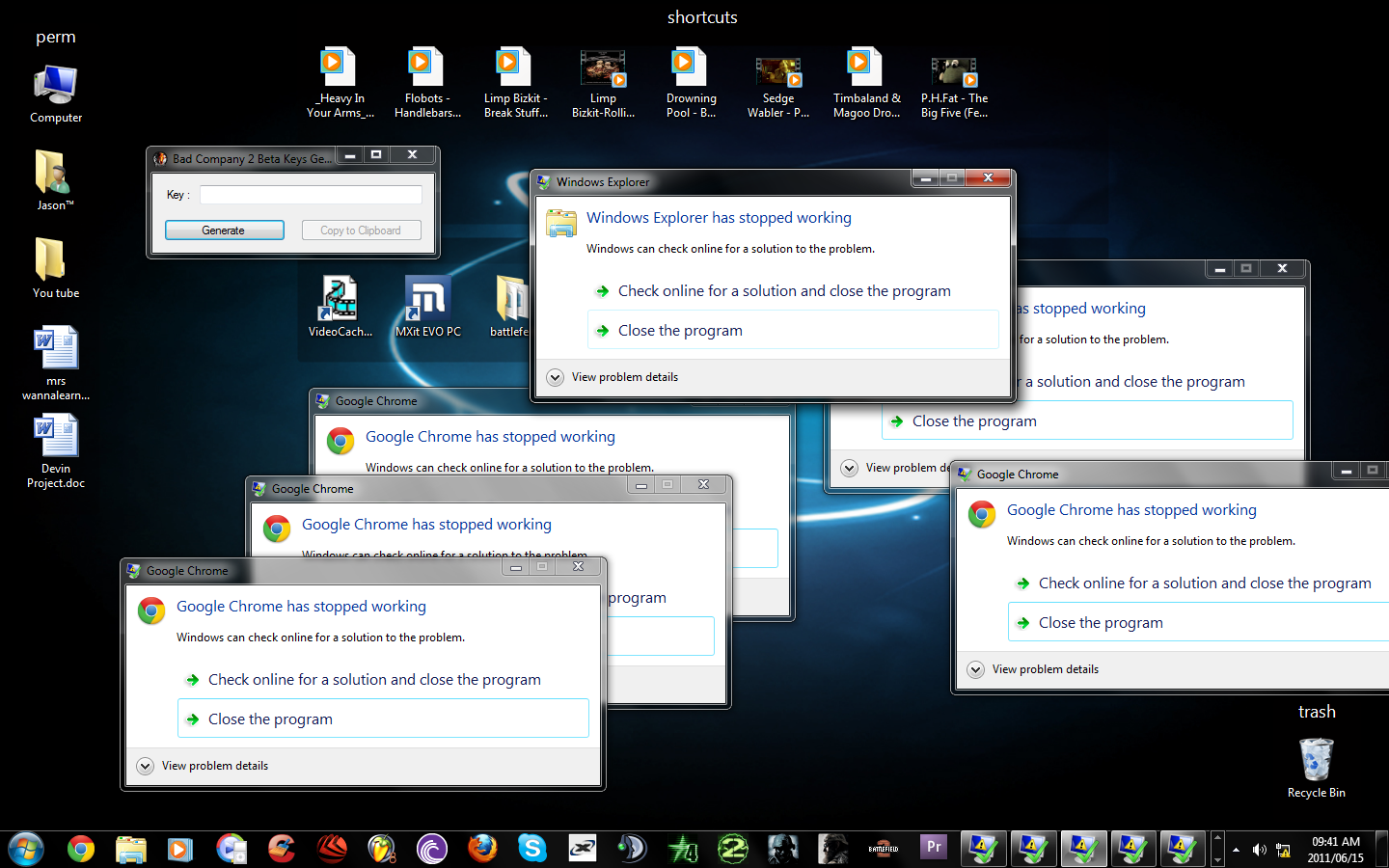This screenshot has width=1389, height=868.
Task: Open the network tray icon
Action: pos(1283,850)
